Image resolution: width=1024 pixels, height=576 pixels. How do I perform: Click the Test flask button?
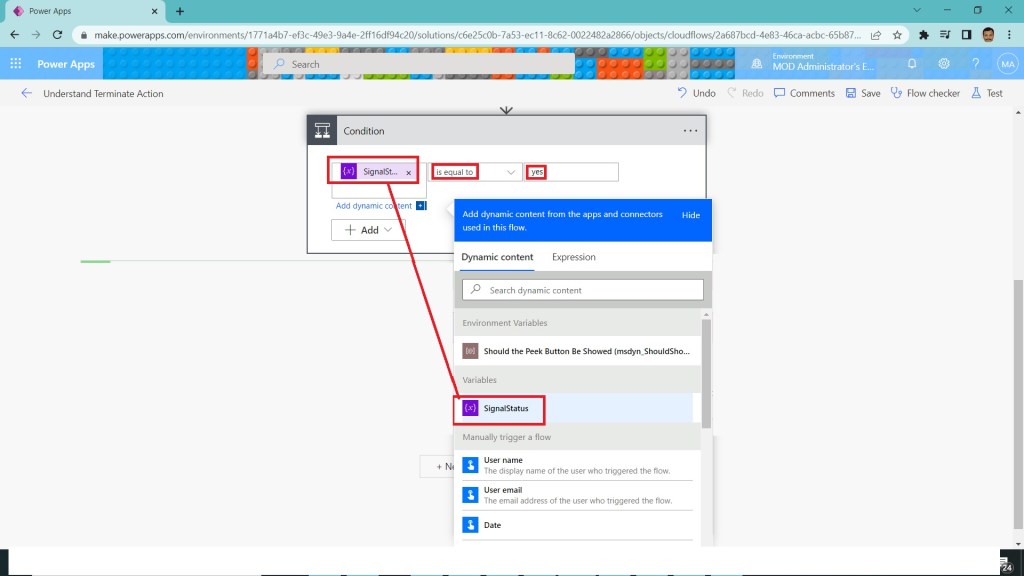click(x=986, y=93)
